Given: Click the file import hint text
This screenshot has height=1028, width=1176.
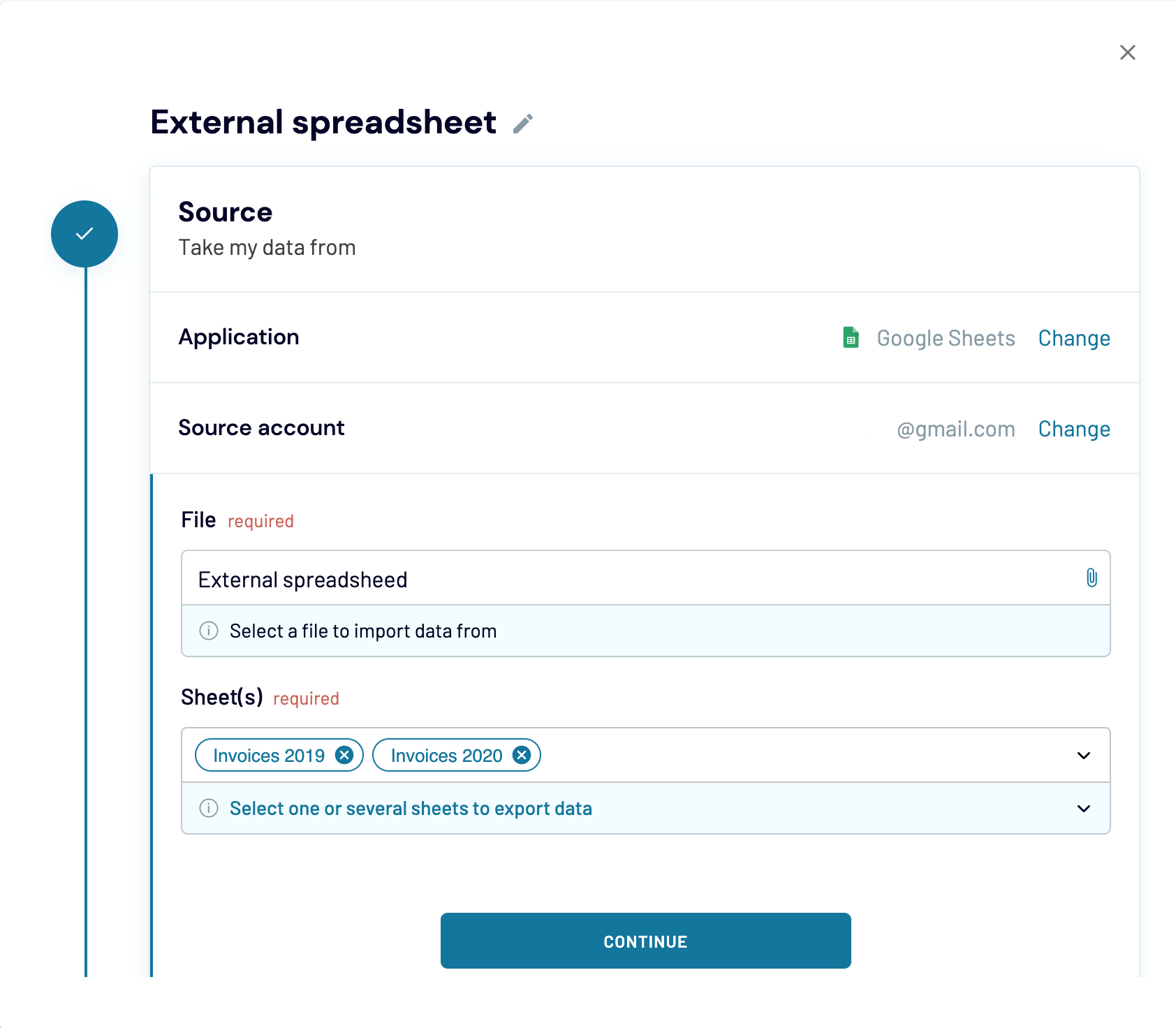Looking at the screenshot, I should (362, 631).
